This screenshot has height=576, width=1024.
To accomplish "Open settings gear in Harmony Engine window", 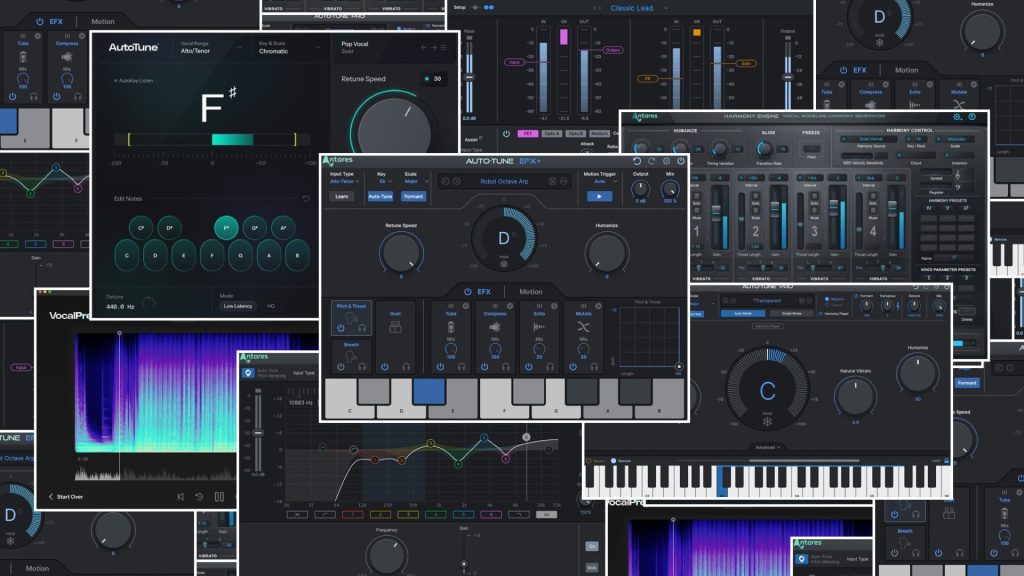I will pos(957,117).
